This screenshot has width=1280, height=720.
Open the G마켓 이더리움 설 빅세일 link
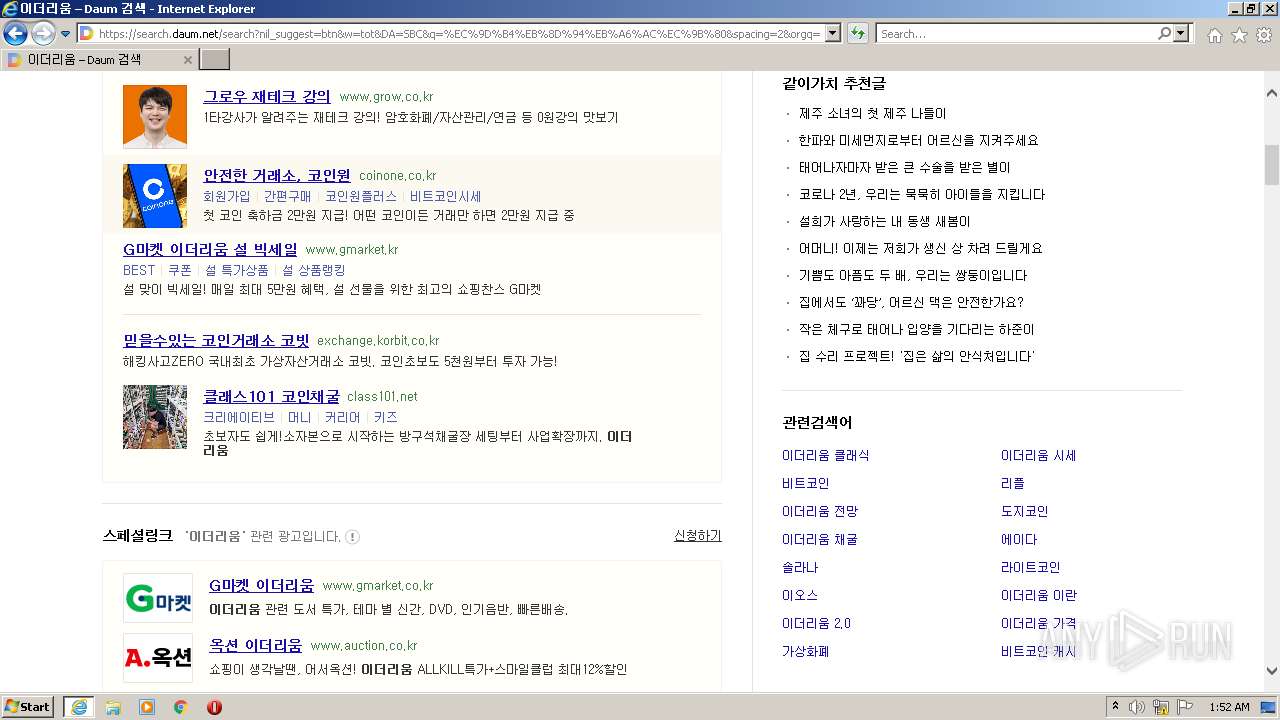210,249
